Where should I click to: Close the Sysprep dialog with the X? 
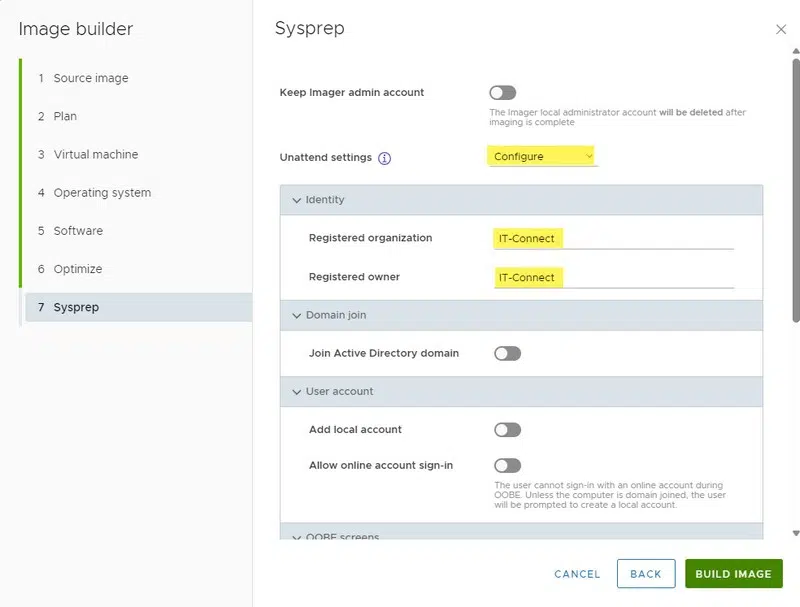coord(781,30)
